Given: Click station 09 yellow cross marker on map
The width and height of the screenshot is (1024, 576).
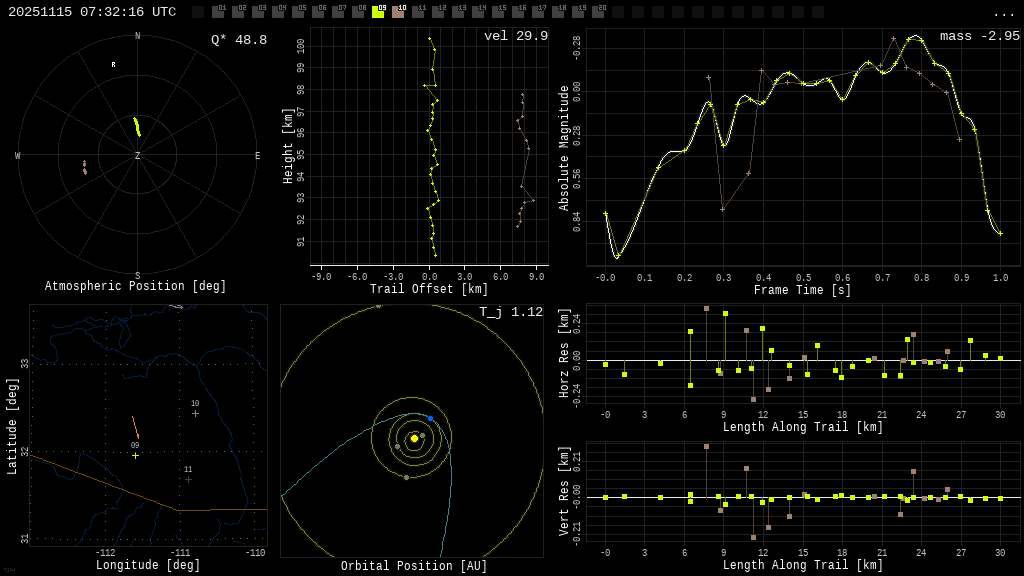Looking at the screenshot, I should (135, 455).
